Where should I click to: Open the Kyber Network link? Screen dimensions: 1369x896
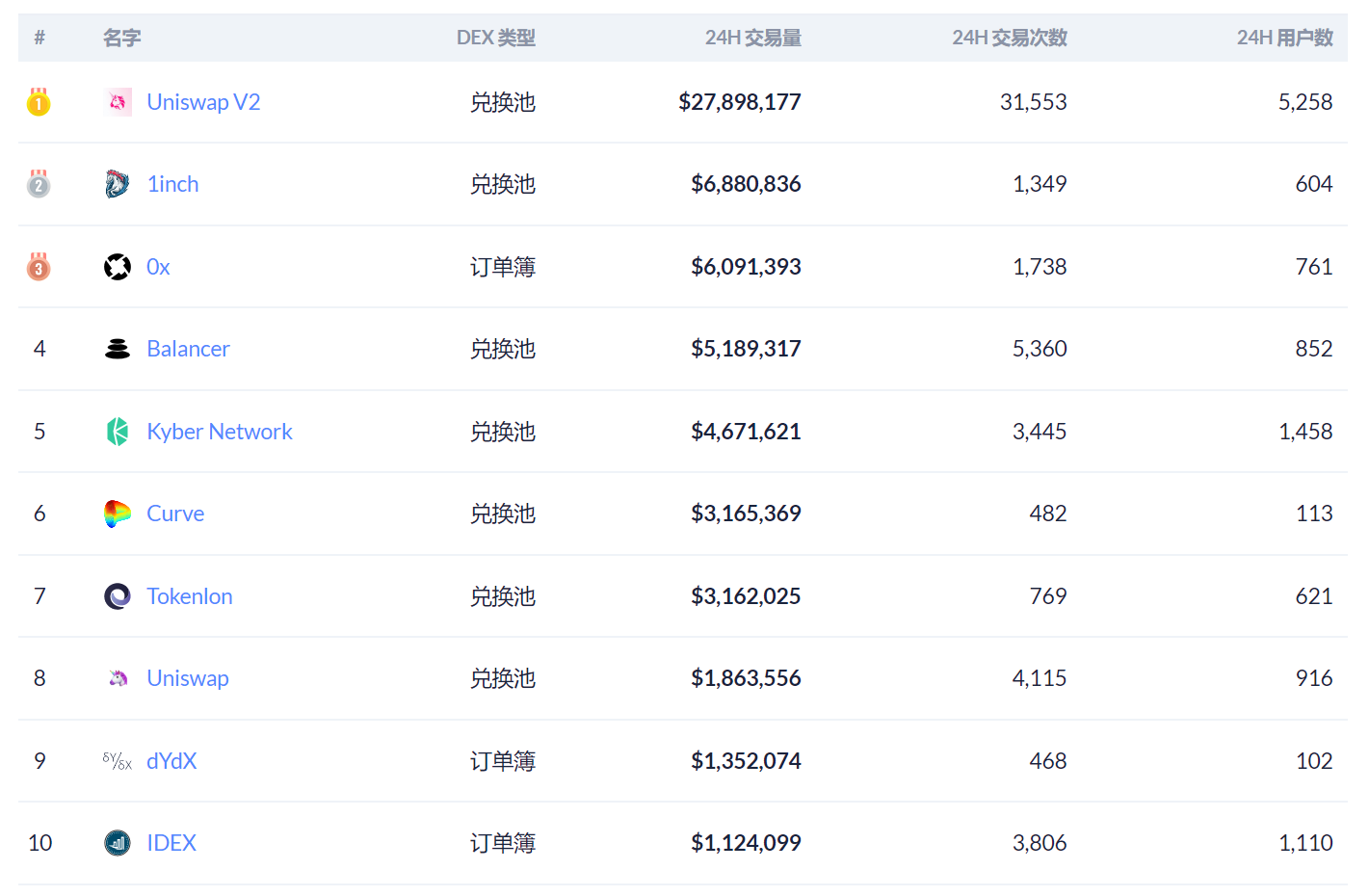coord(220,432)
